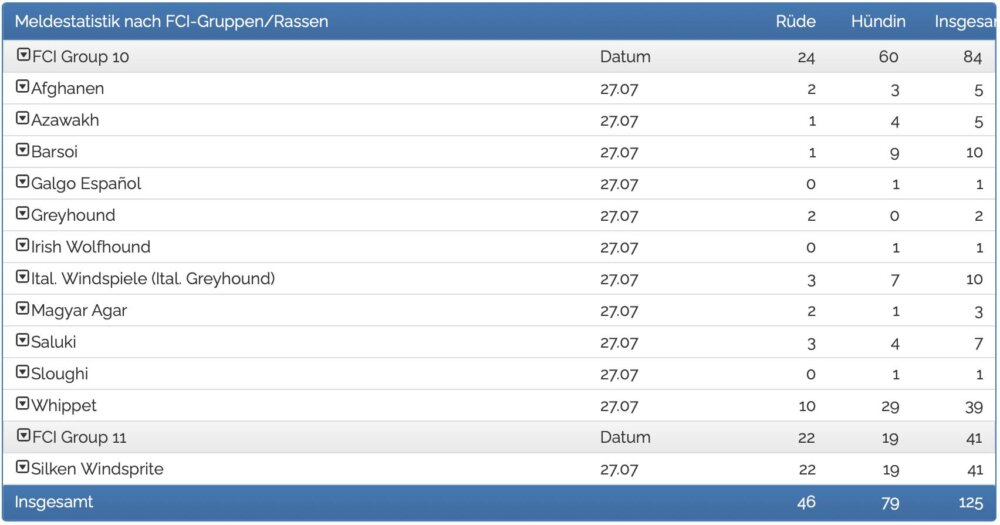
Task: Expand the Irish Wolfhound entry icon
Action: coord(22,245)
